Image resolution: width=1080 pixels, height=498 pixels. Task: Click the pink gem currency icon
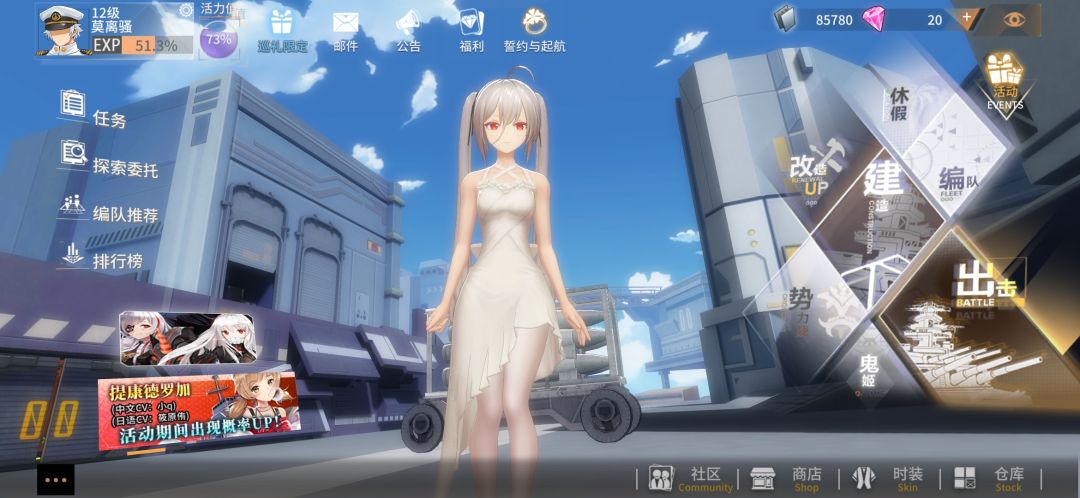pyautogui.click(x=874, y=19)
